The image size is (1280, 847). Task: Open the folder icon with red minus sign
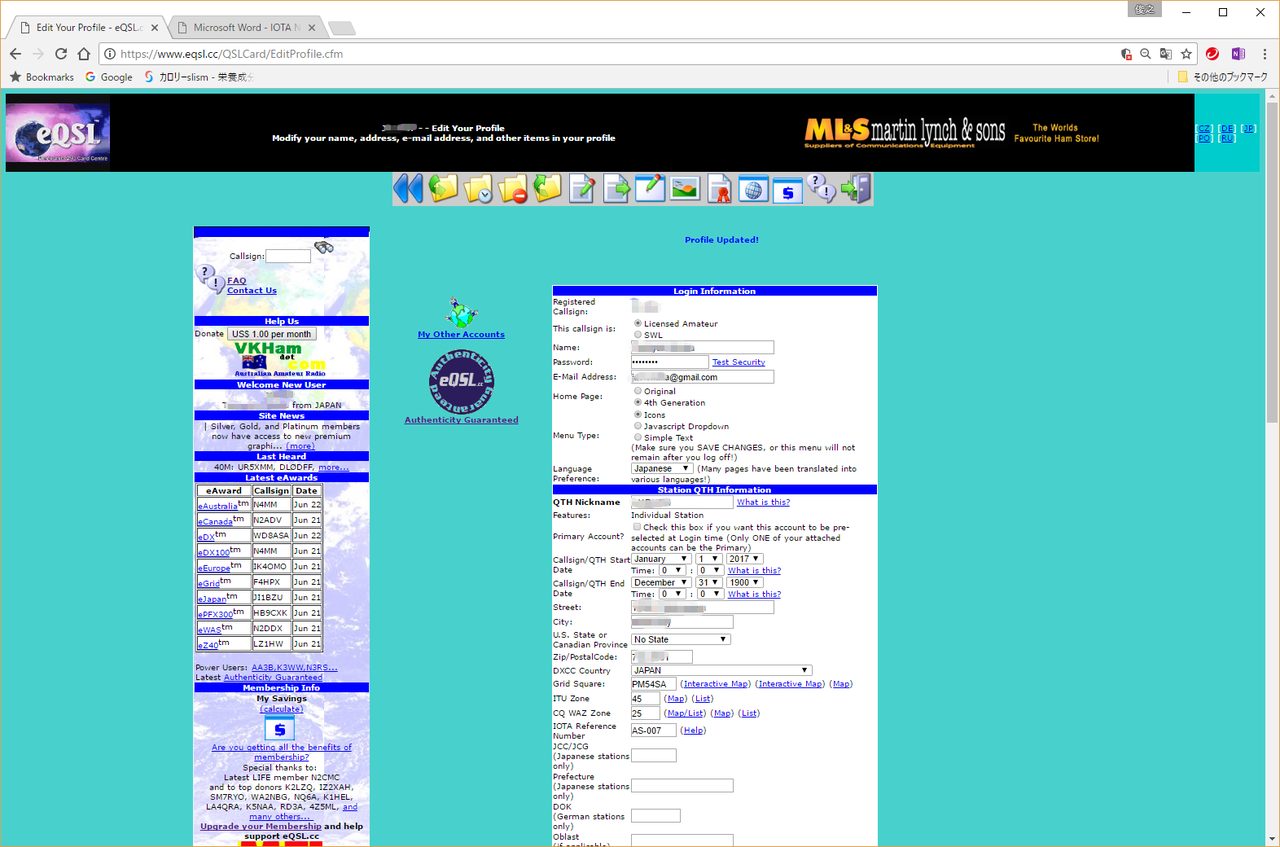pyautogui.click(x=513, y=188)
